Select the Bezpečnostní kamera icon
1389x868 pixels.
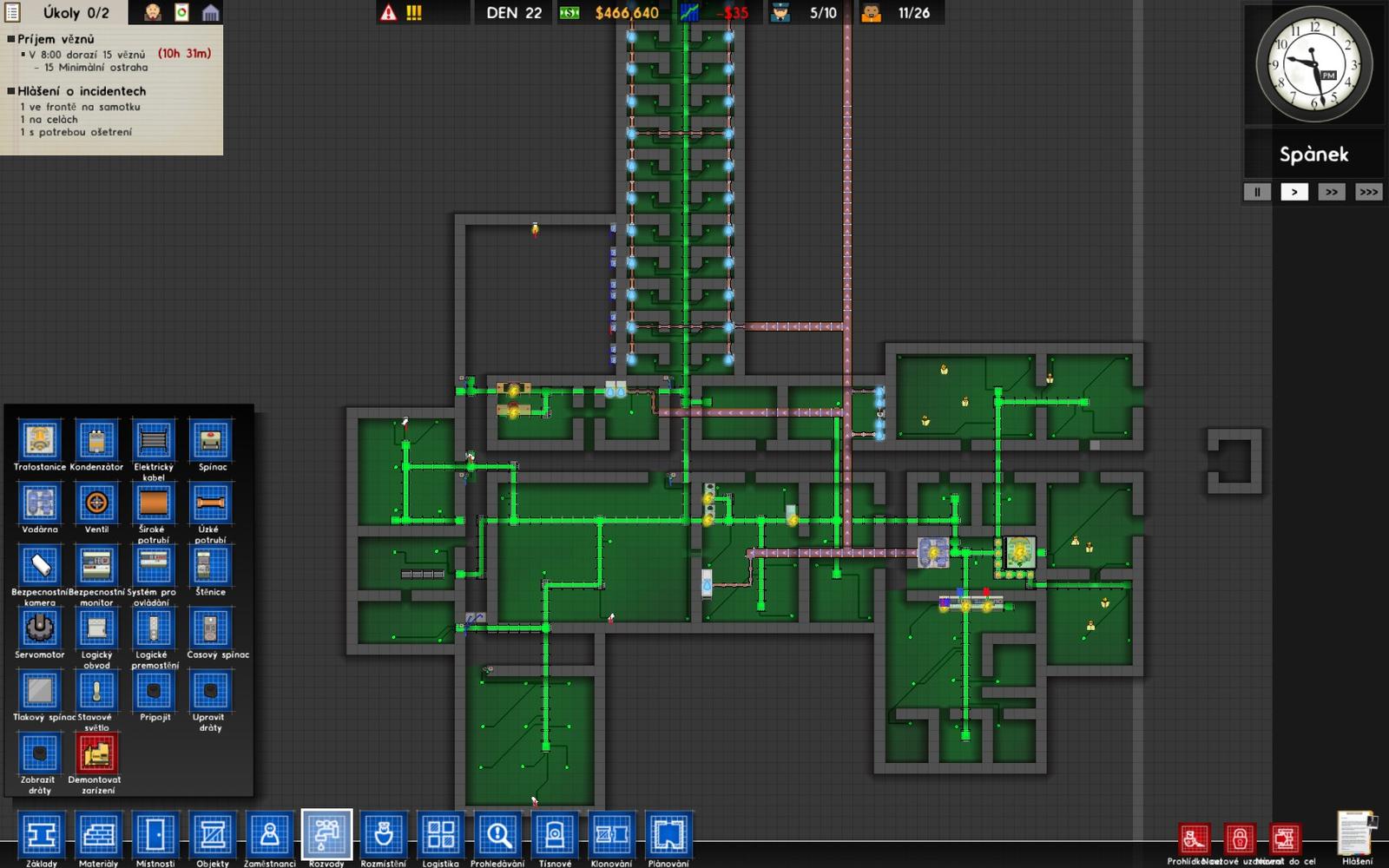pos(40,565)
